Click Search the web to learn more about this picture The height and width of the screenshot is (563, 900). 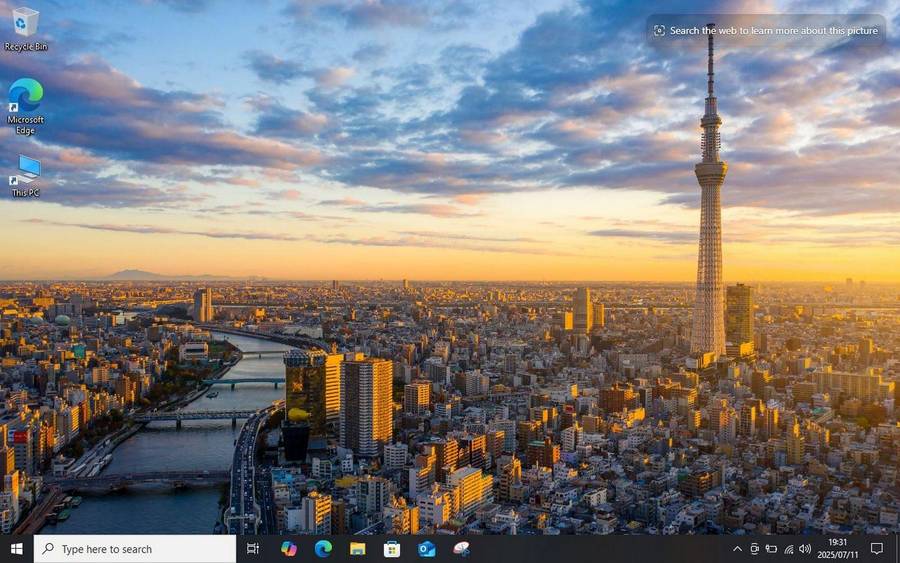point(766,30)
